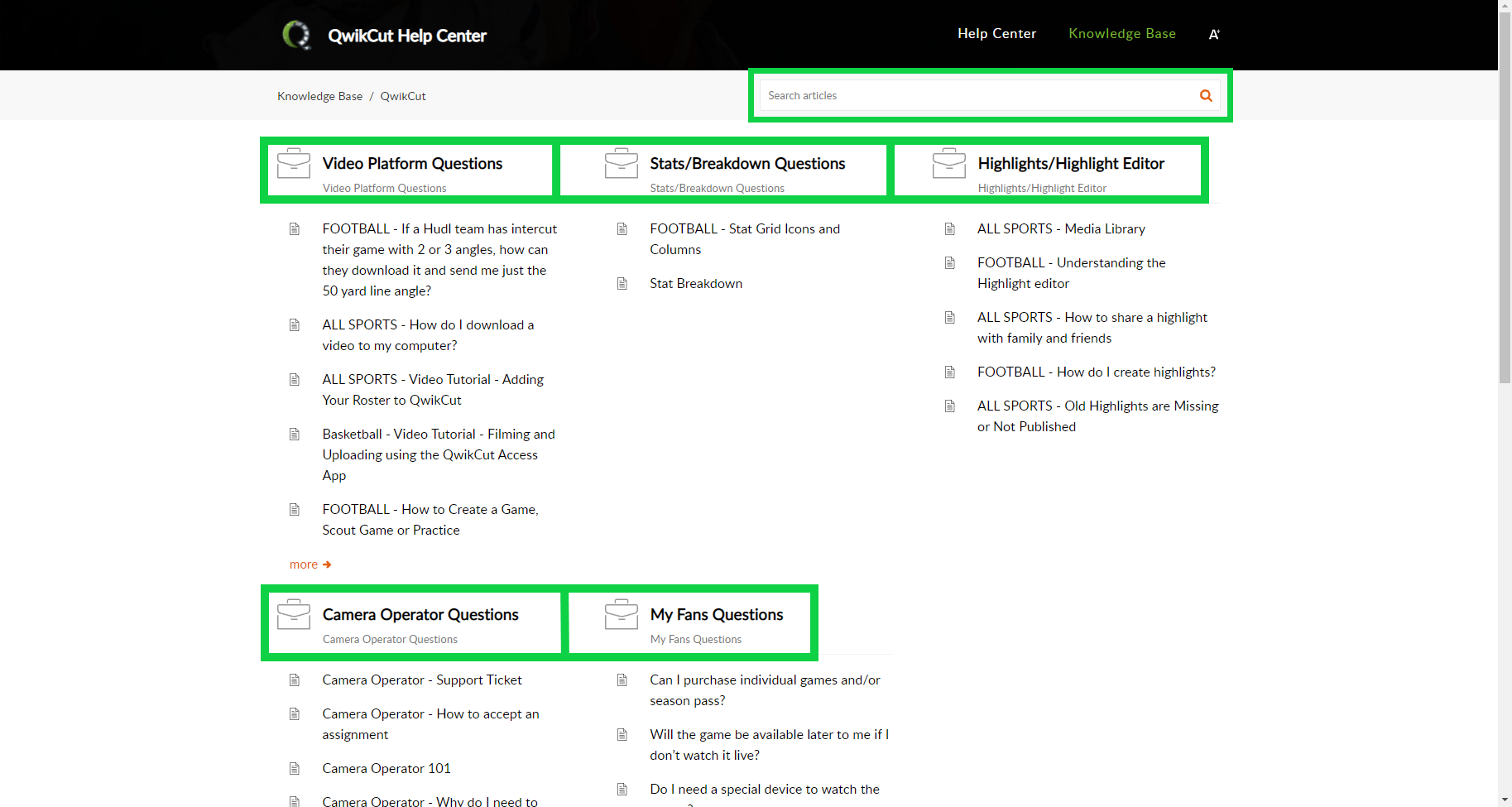
Task: Open 'Will the game be available later' article
Action: click(x=769, y=745)
